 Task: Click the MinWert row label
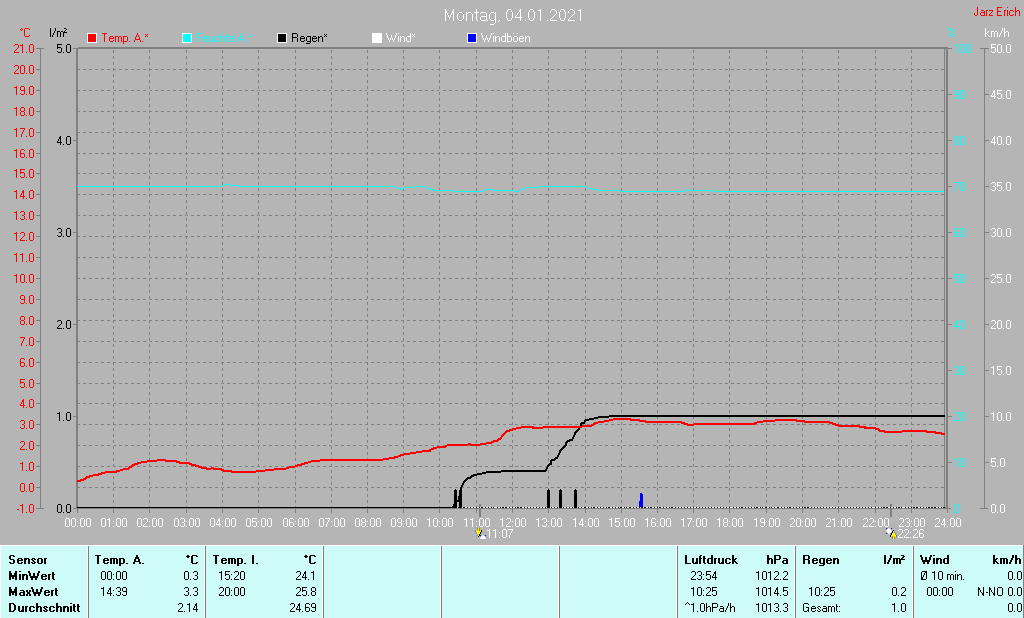(31, 576)
